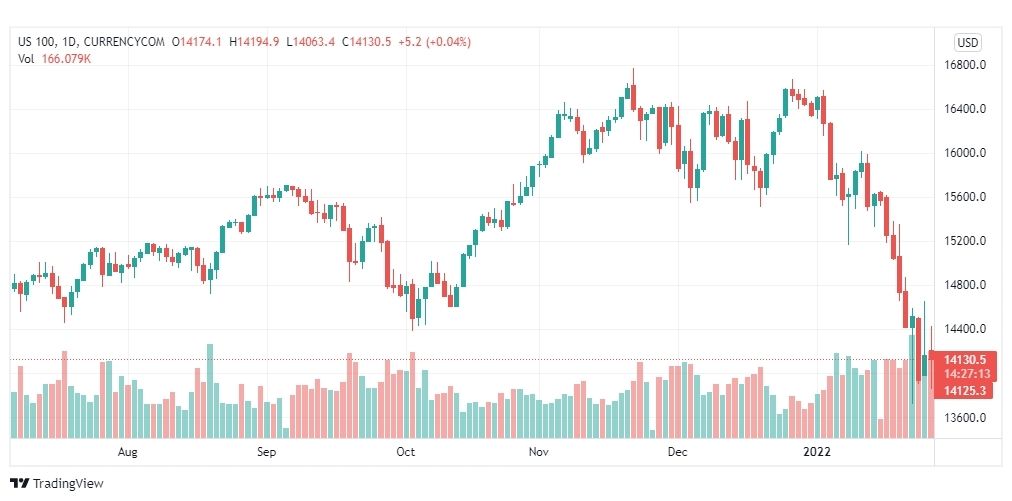Select the Oct label on time axis
This screenshot has width=1012, height=501.
click(x=405, y=452)
